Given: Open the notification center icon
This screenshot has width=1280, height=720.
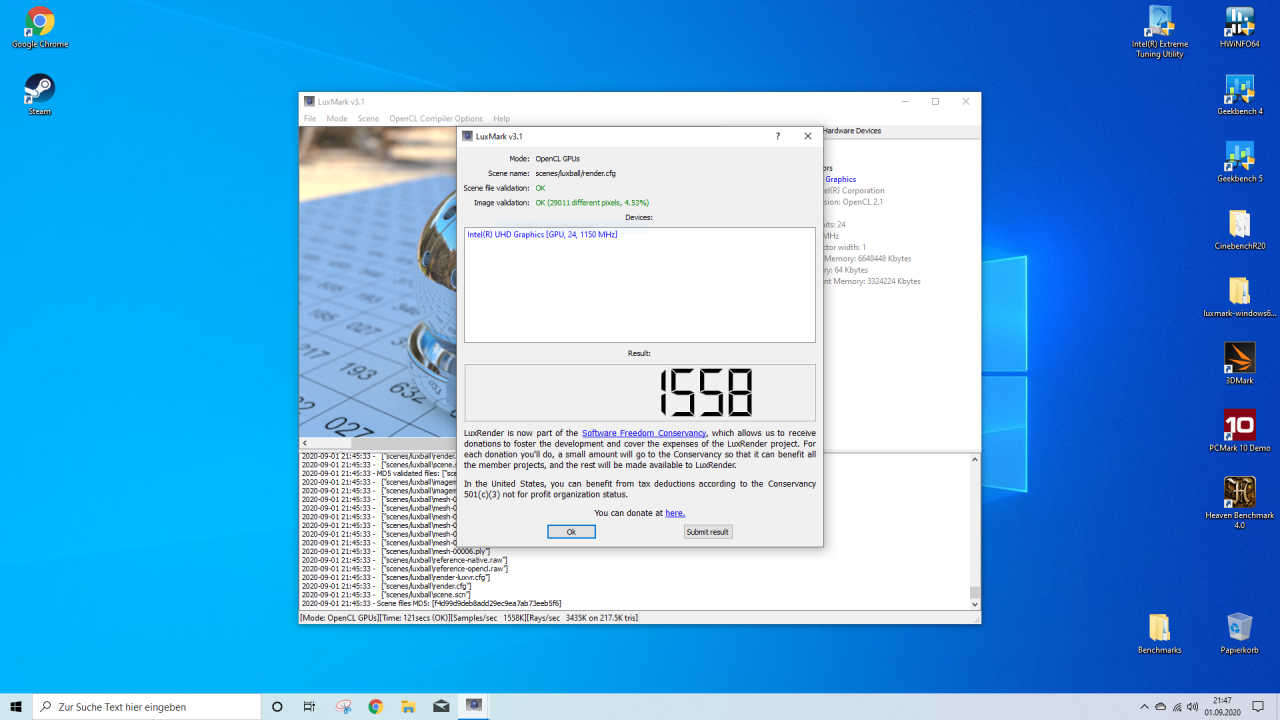Looking at the screenshot, I should point(1259,706).
